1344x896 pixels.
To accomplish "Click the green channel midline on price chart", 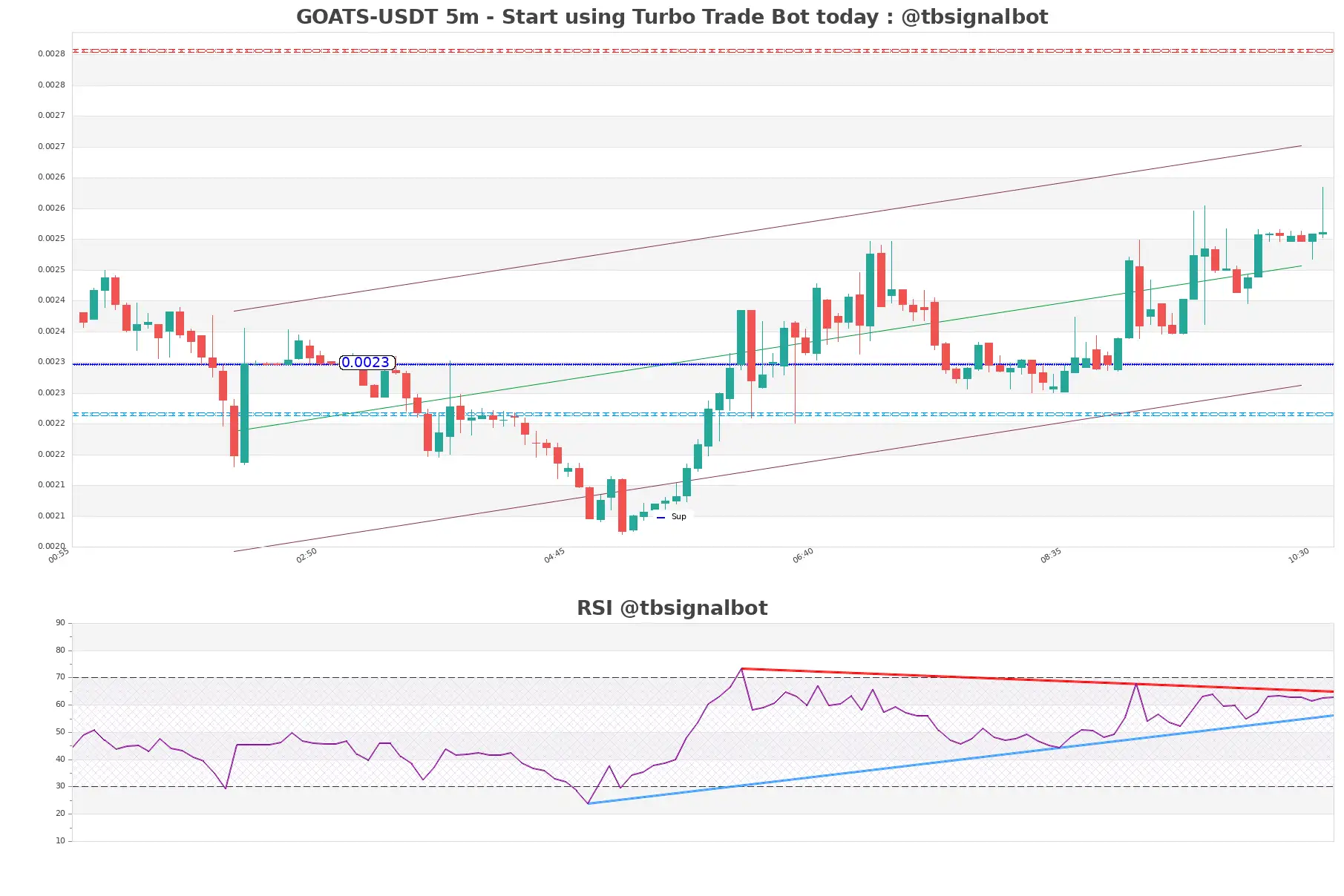I will coord(770,348).
